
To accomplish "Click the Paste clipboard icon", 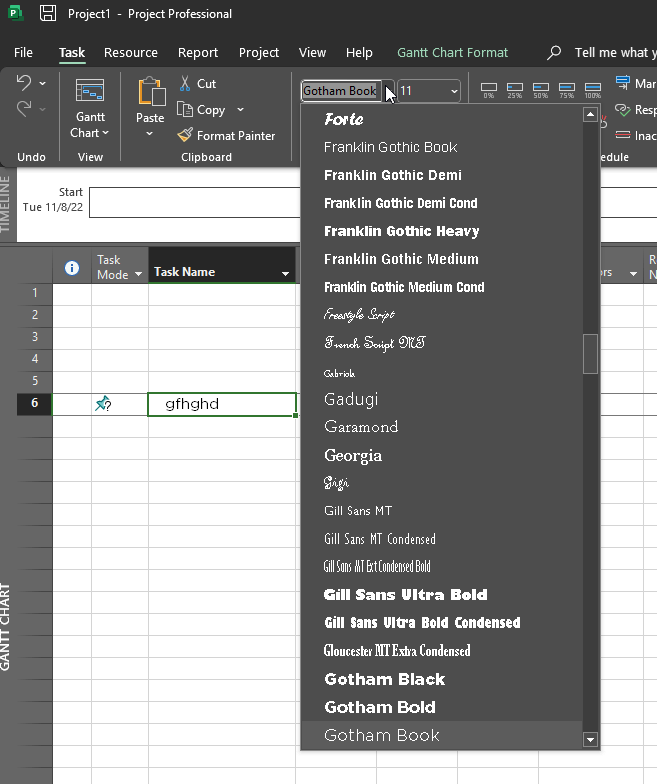I will 150,92.
